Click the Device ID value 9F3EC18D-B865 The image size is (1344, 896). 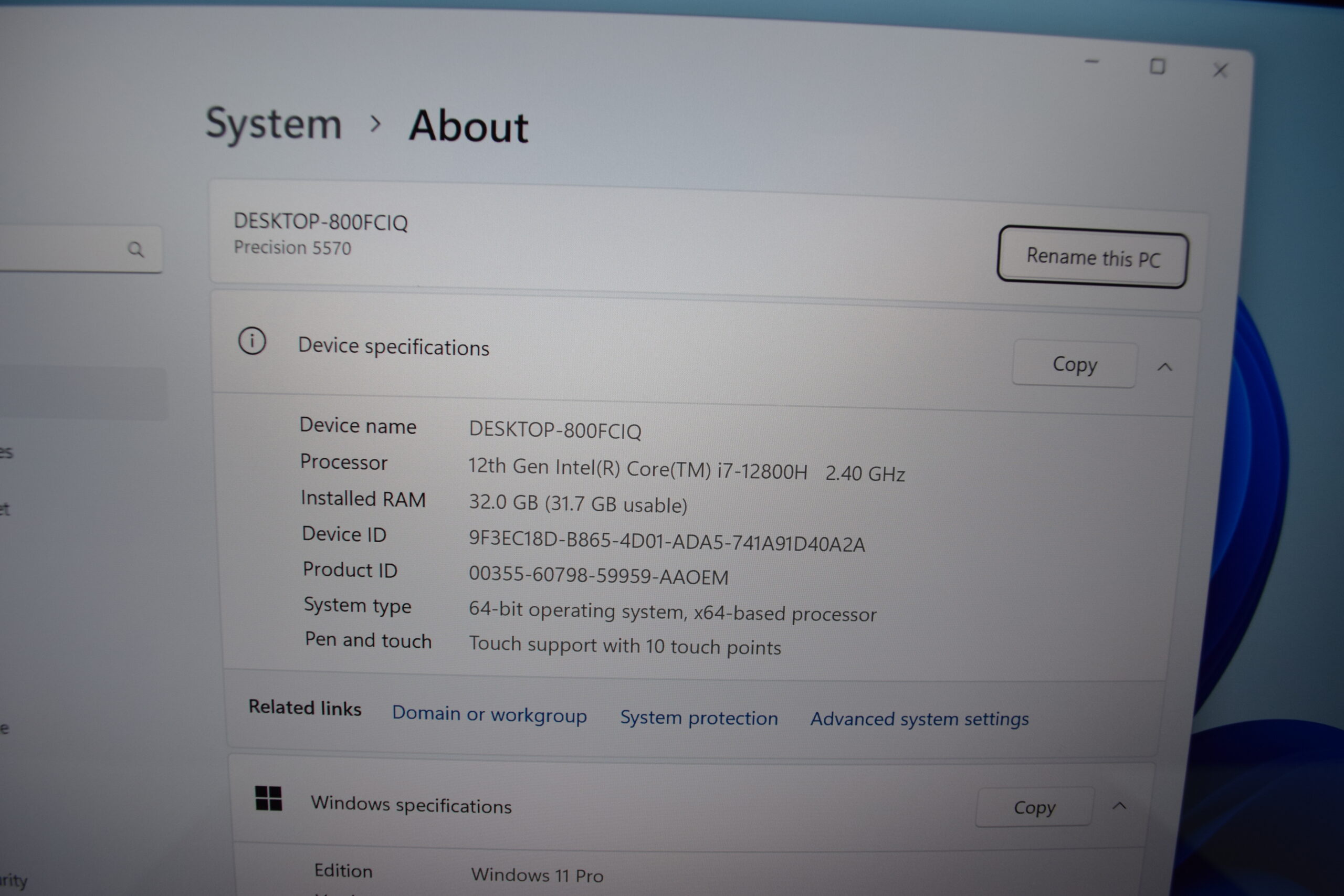pos(667,541)
